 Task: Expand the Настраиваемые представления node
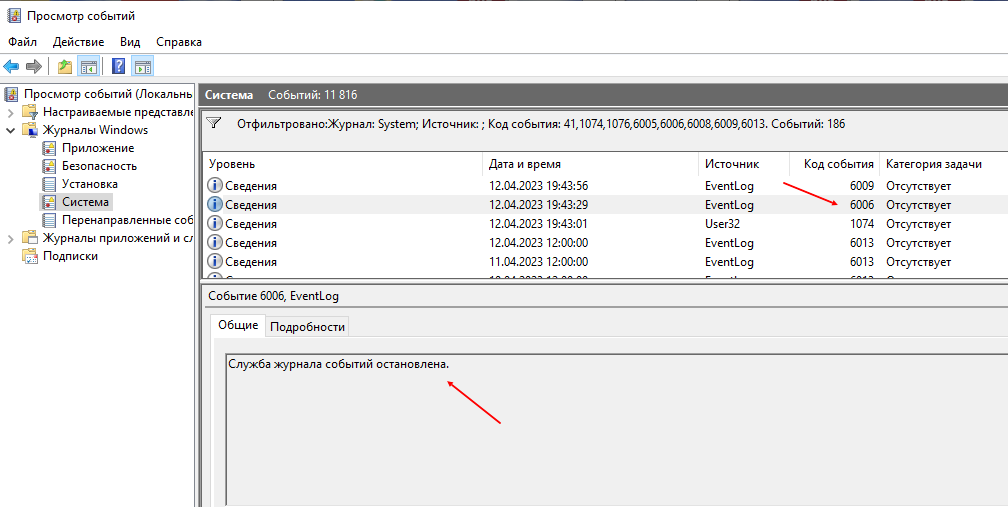[x=10, y=112]
